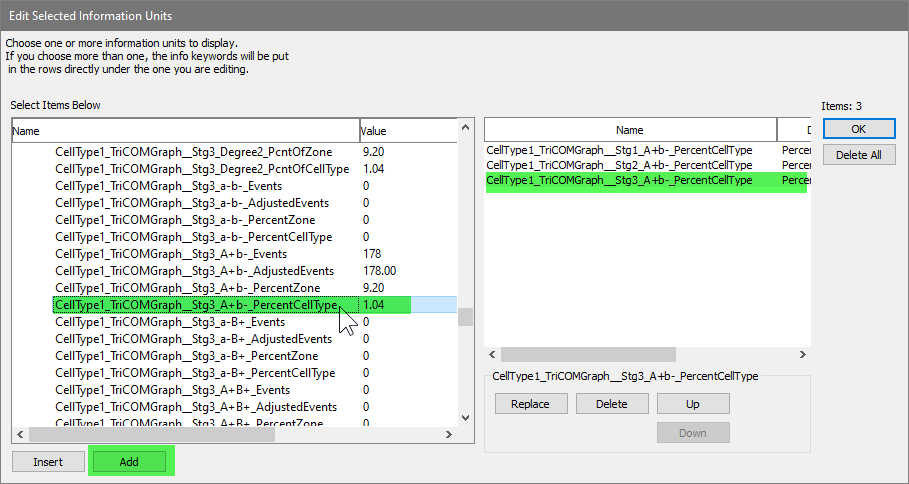
Task: Select Stg1_A+b-_PercentCellType in right list
Action: pyautogui.click(x=619, y=150)
